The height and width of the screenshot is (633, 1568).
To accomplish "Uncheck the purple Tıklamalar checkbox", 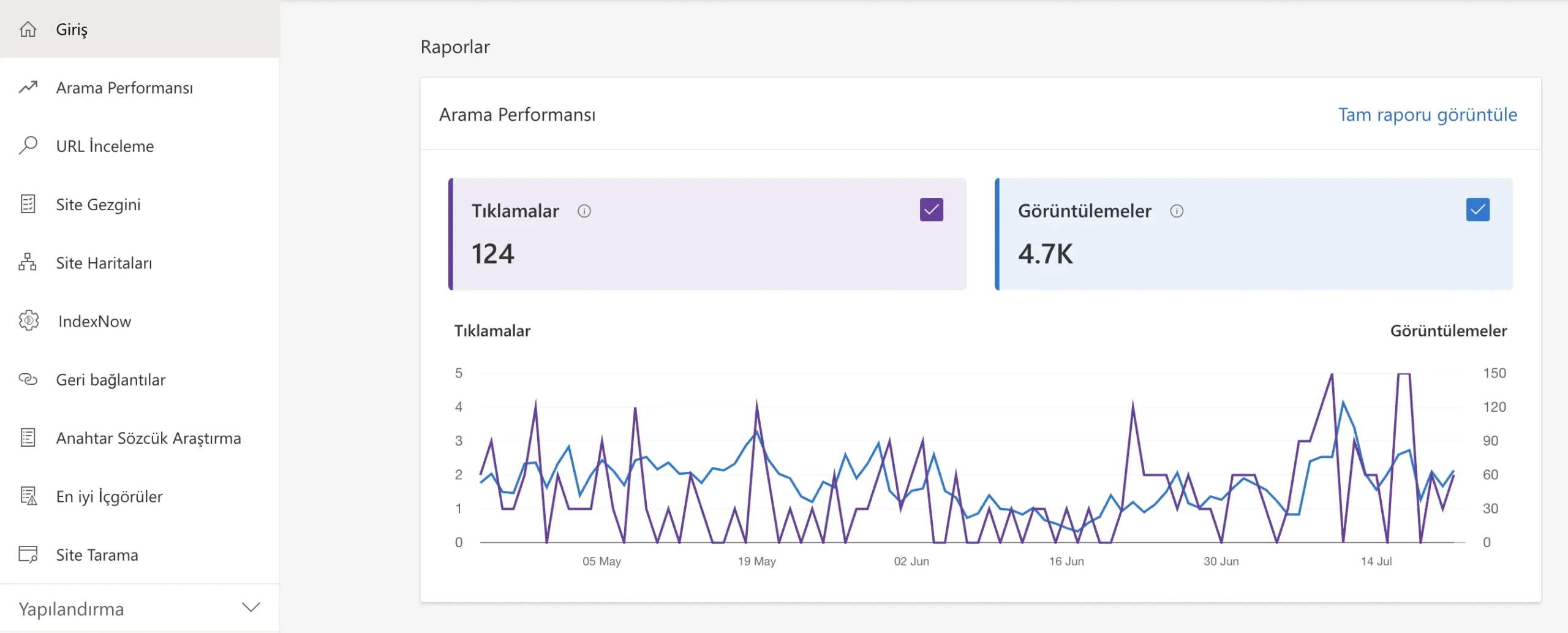I will coord(932,210).
